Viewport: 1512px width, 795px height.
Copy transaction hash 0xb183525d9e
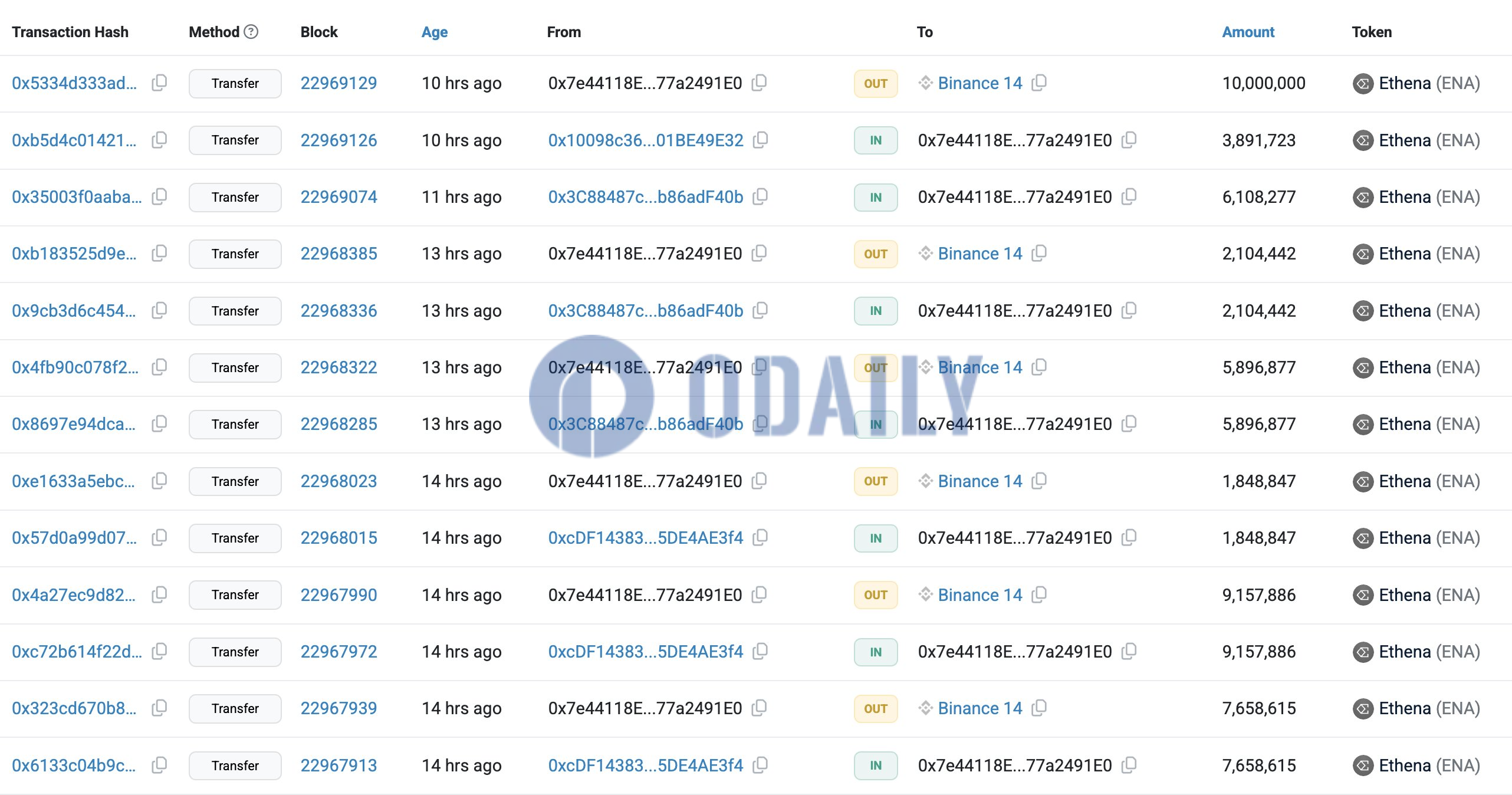(x=159, y=254)
